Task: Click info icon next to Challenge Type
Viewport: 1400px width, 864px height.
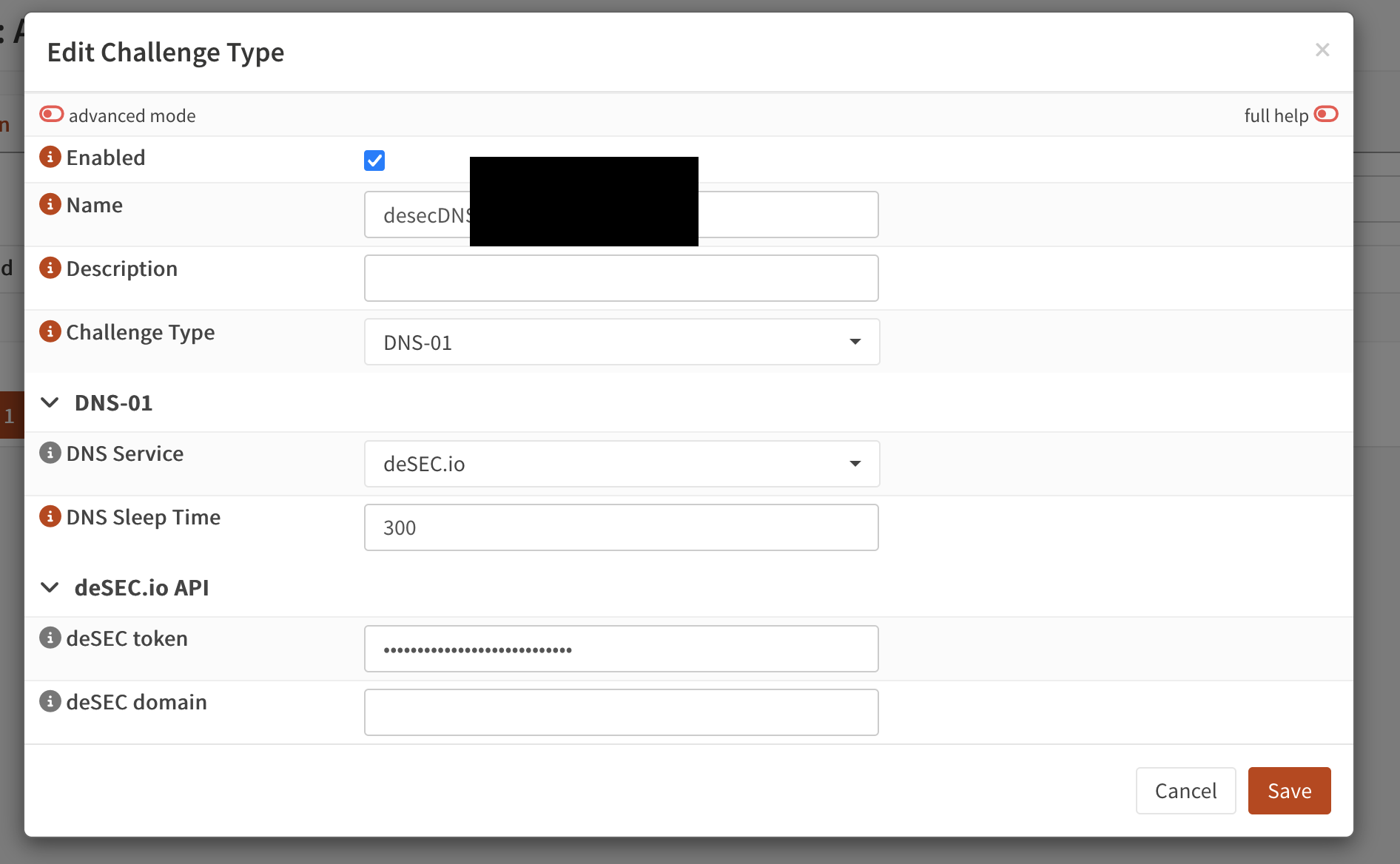Action: [x=50, y=331]
